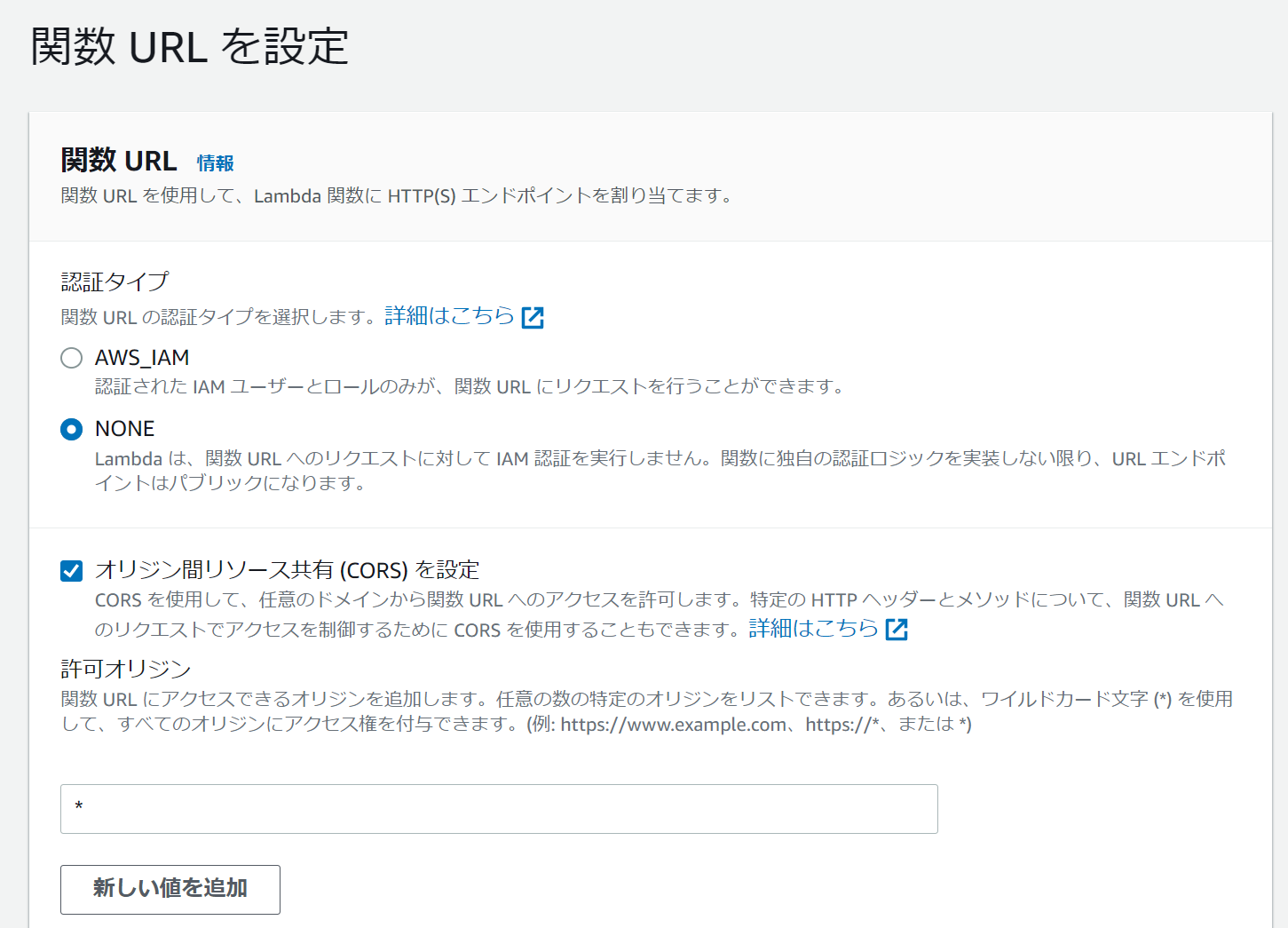Click the AWS_IAM label text
The width and height of the screenshot is (1288, 928).
[142, 357]
